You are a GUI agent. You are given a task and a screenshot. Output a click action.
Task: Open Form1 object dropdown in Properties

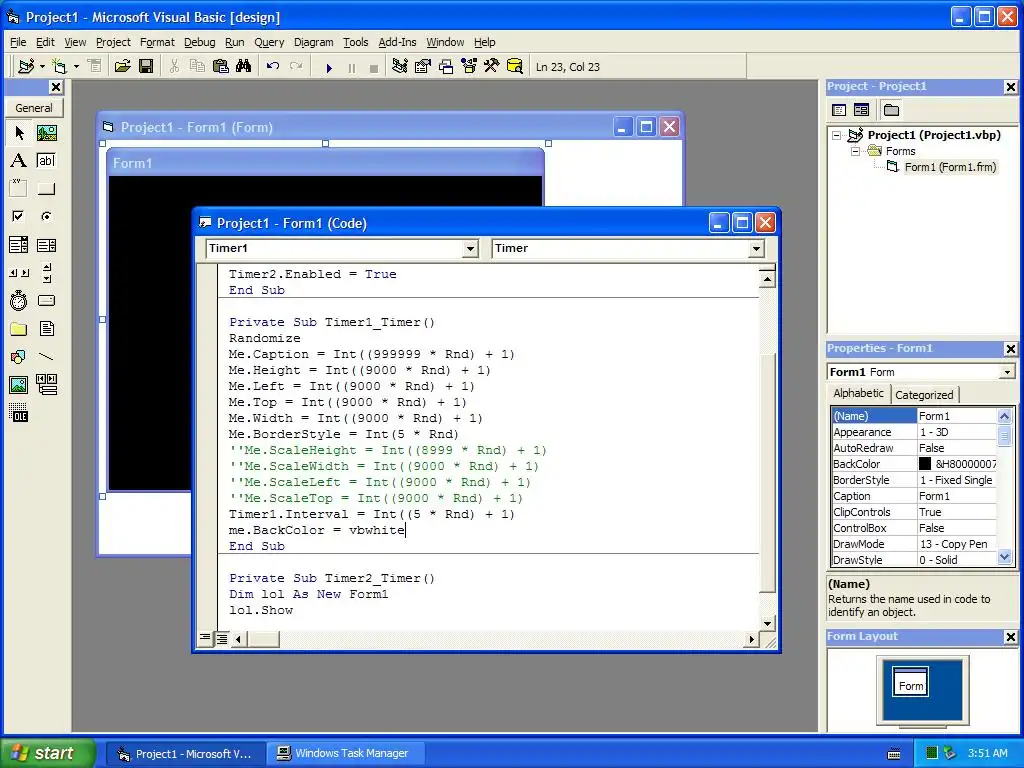[1007, 372]
